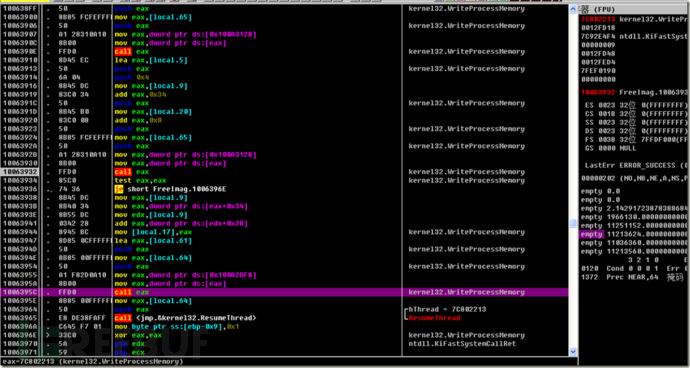Click the je short FreeImag.1006396E instruction
The height and width of the screenshot is (368, 690).
(x=170, y=189)
